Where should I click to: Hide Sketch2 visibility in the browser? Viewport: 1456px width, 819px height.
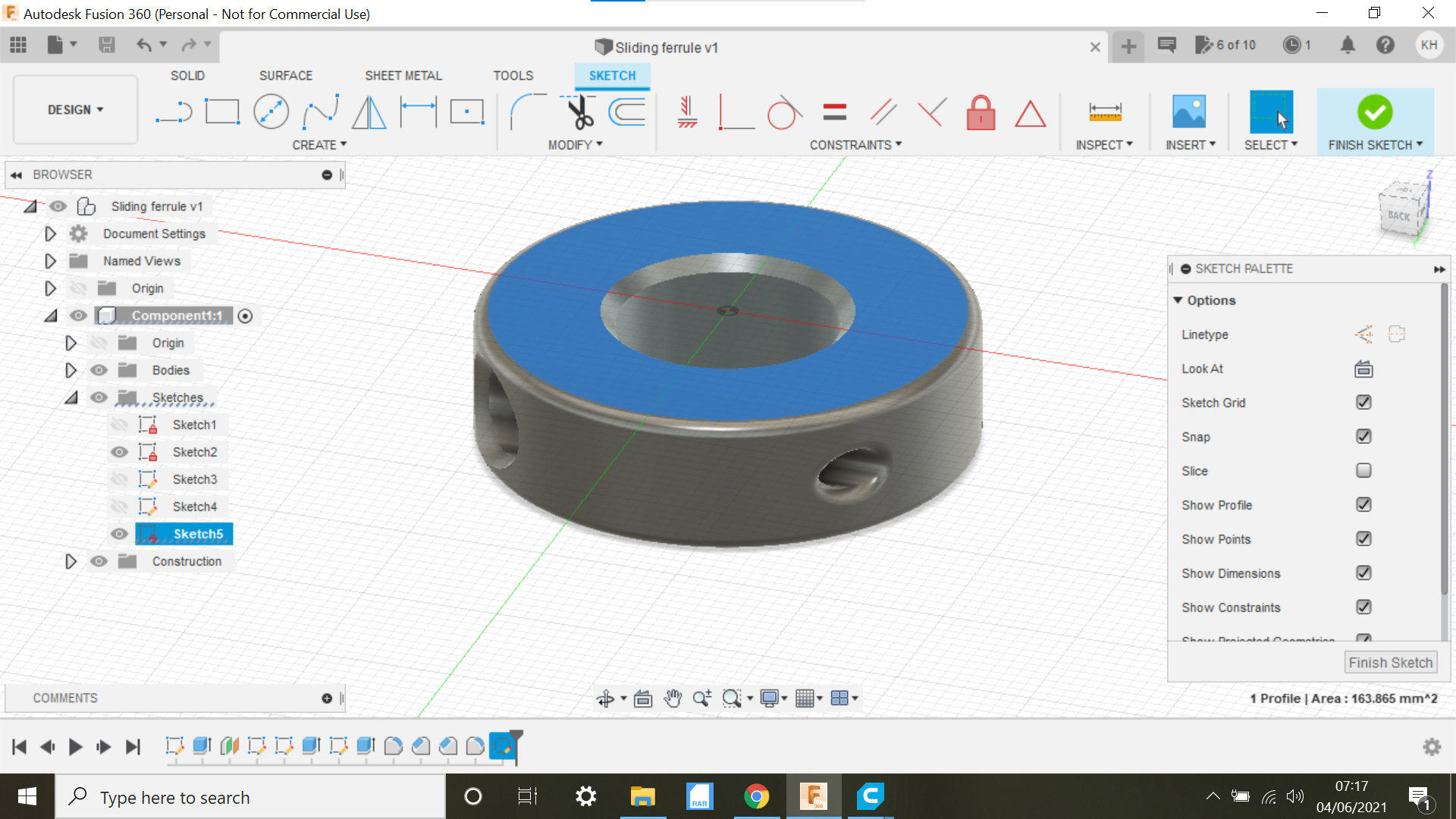[x=119, y=451]
